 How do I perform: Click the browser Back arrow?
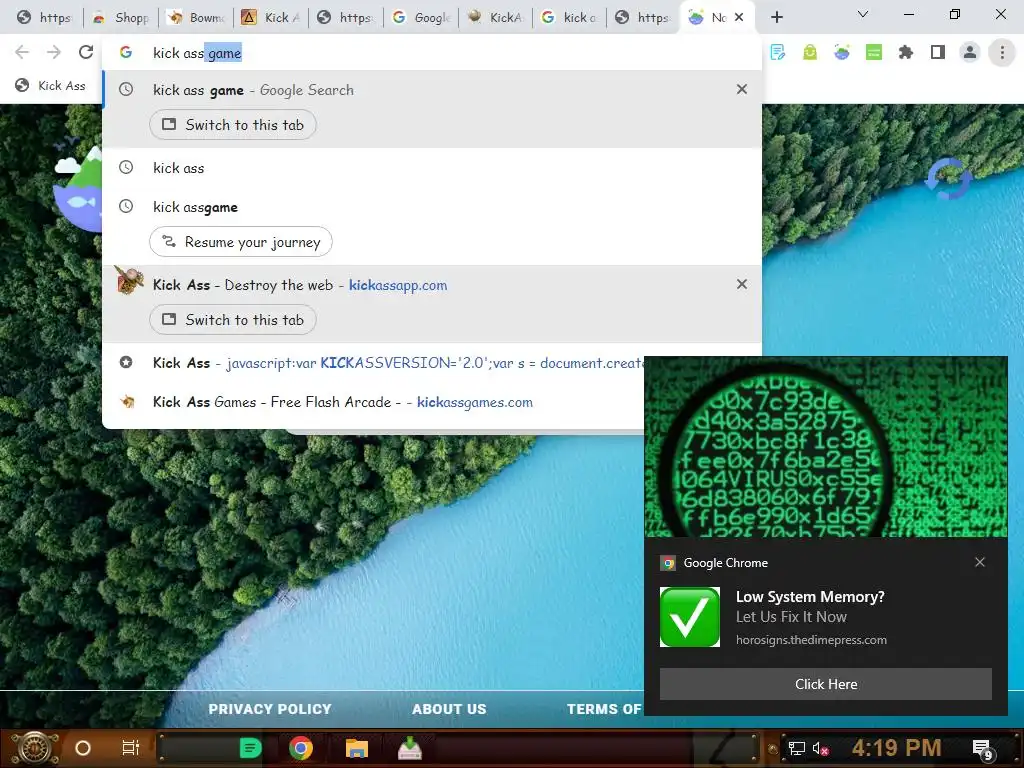coord(22,52)
